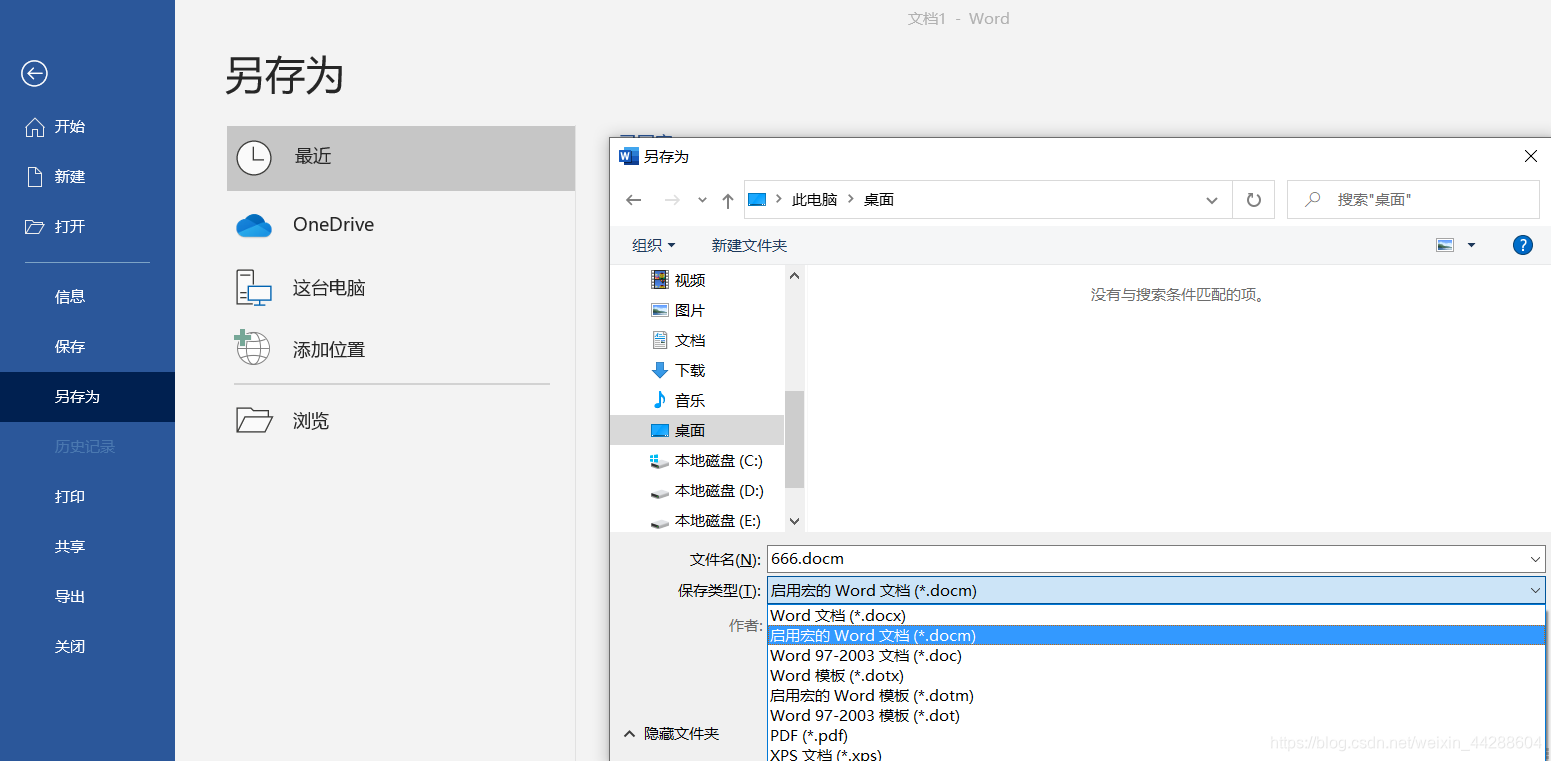The width and height of the screenshot is (1551, 761).
Task: Click tree scrollbar up arrow
Action: click(795, 276)
